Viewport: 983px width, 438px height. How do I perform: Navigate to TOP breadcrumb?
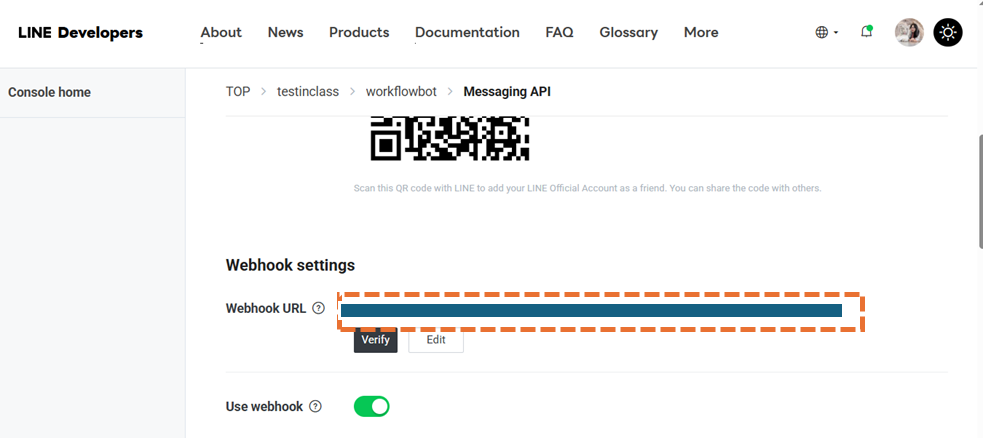[238, 92]
